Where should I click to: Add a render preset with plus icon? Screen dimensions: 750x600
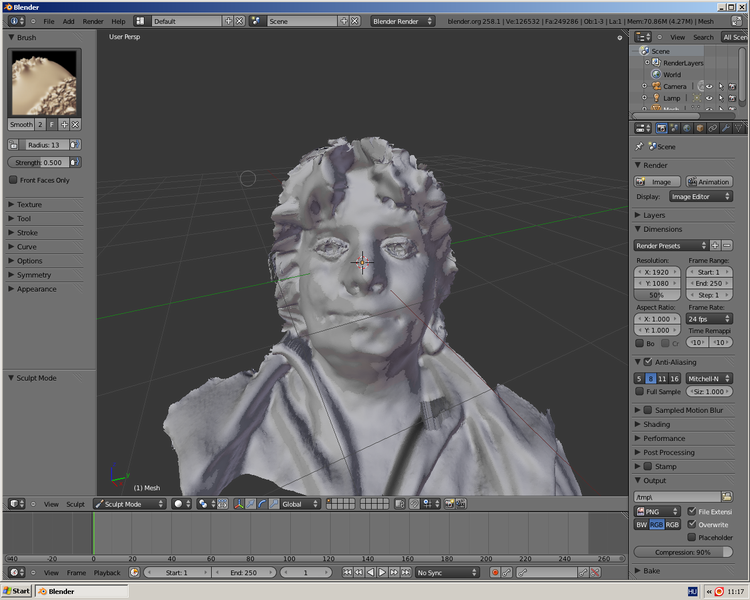pos(715,245)
